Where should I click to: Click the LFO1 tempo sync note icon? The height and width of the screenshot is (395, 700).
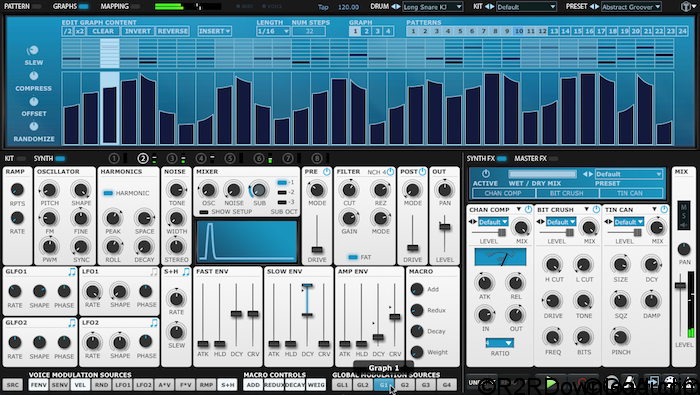pyautogui.click(x=154, y=271)
